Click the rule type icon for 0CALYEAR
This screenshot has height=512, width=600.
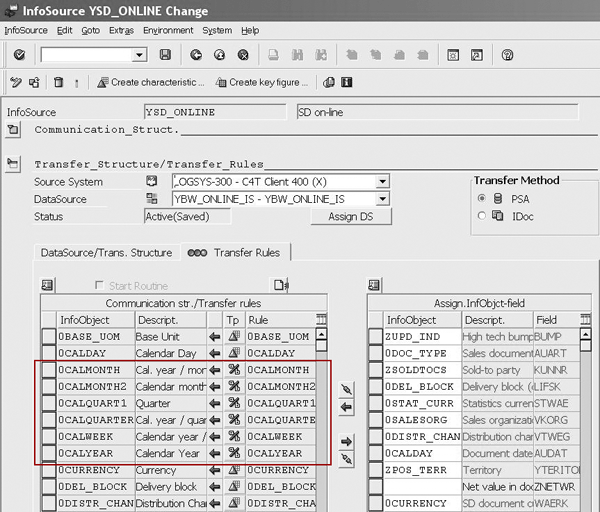234,453
